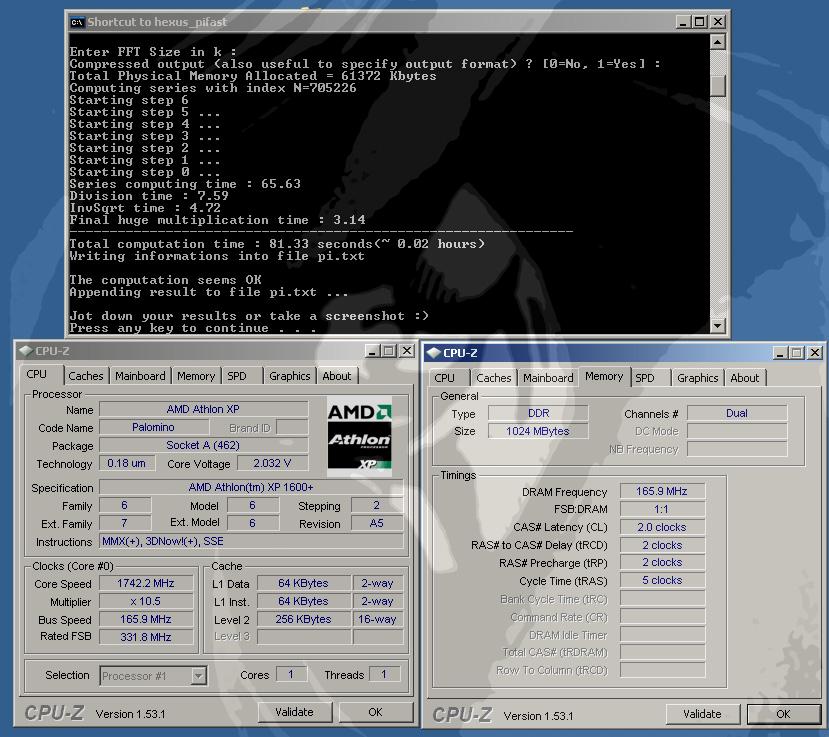Close the right CPU-Z window
The image size is (829, 737).
[815, 353]
